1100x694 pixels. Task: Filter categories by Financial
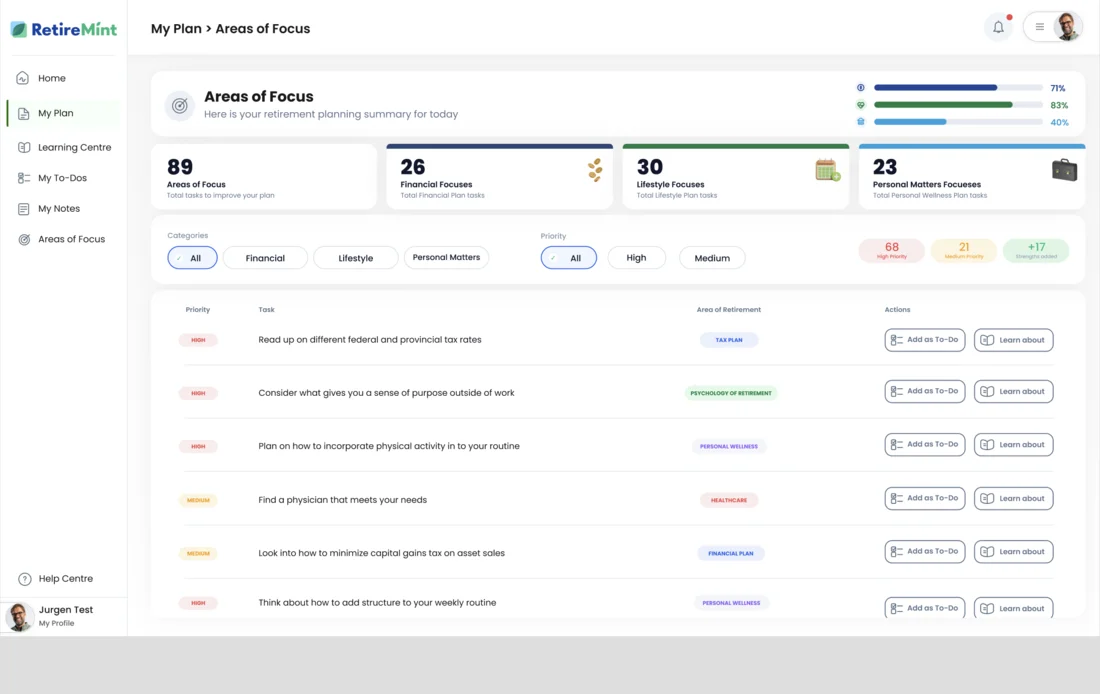(265, 258)
